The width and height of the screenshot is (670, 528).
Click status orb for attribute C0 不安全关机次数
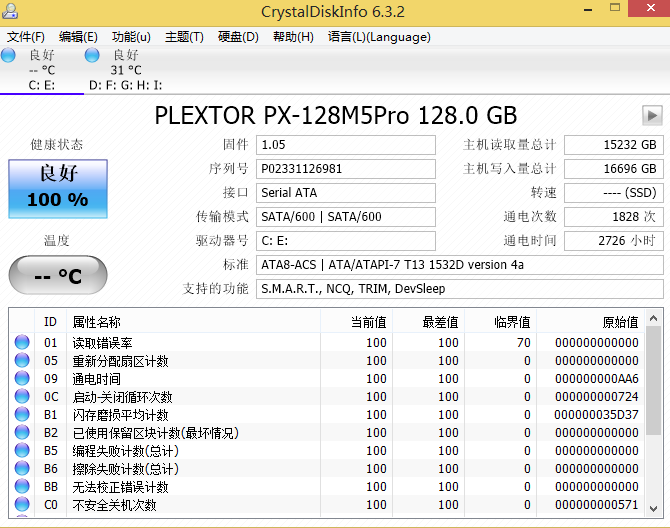[x=22, y=504]
